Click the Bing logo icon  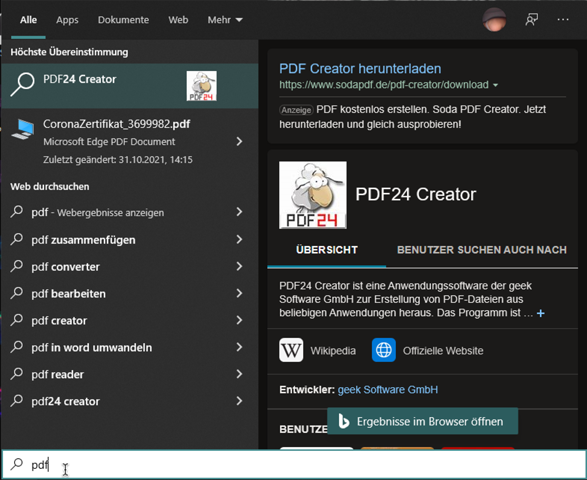click(343, 421)
